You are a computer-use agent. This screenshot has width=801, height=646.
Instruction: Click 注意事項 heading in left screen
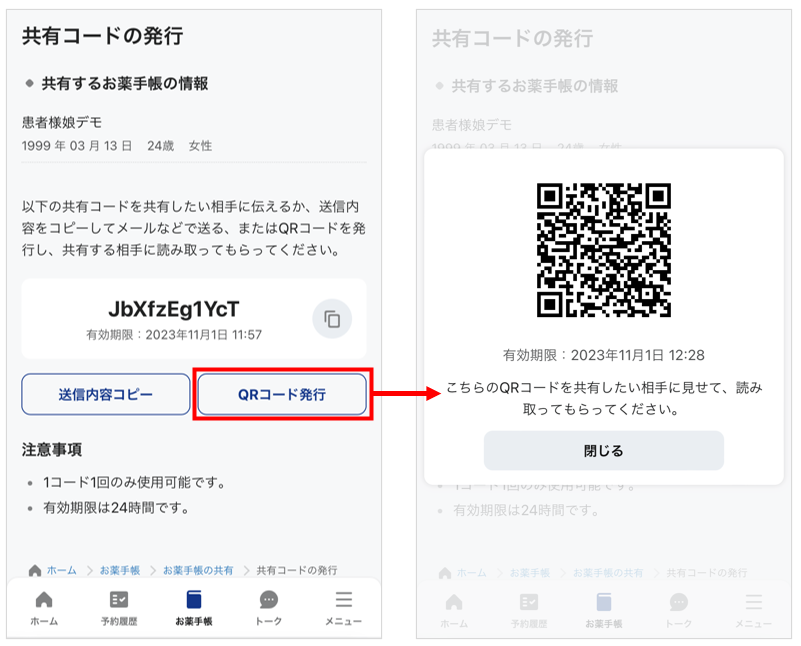[52, 450]
